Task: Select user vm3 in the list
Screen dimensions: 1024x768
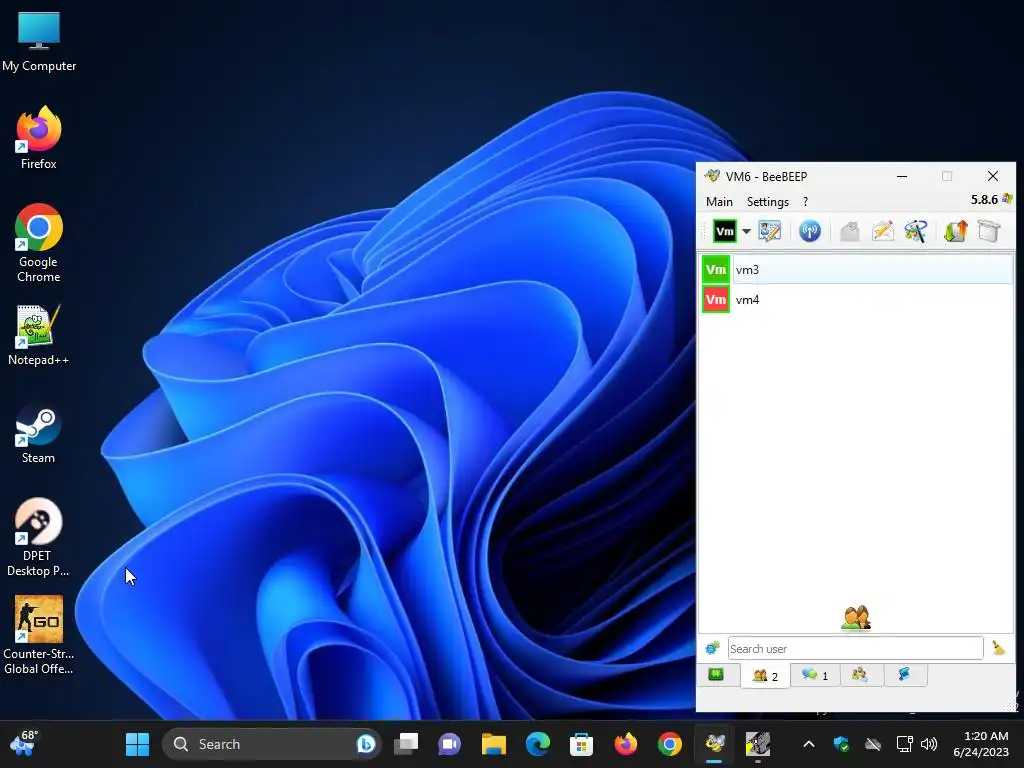Action: pos(857,270)
